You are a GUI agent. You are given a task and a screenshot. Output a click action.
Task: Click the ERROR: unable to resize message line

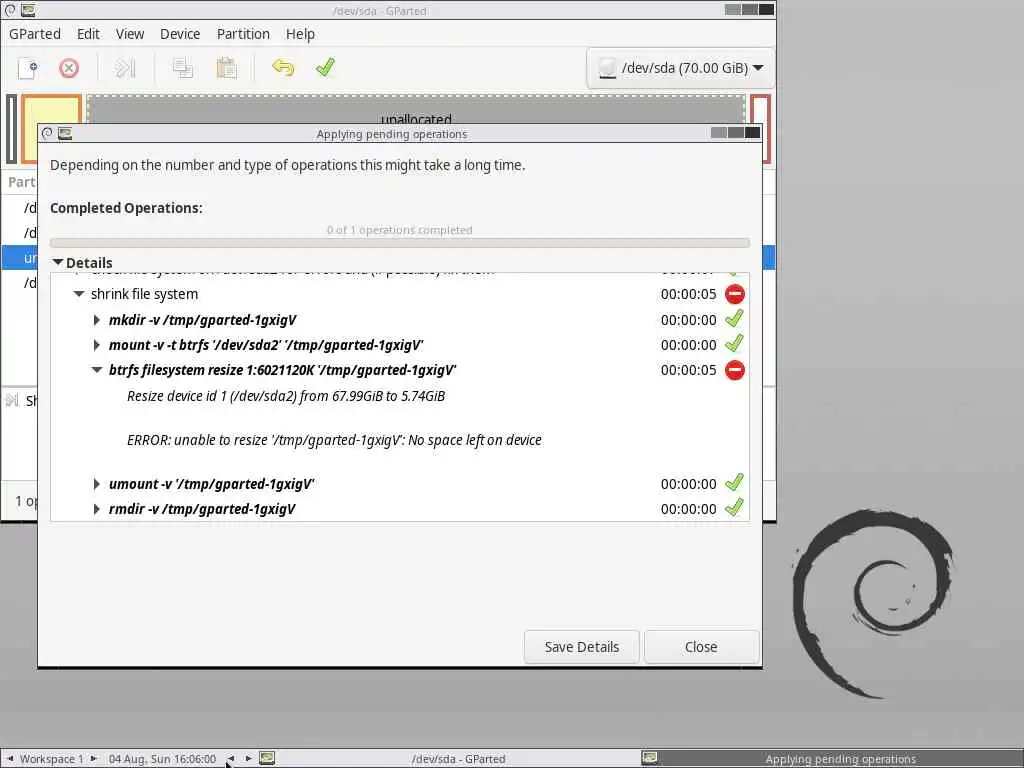point(334,440)
